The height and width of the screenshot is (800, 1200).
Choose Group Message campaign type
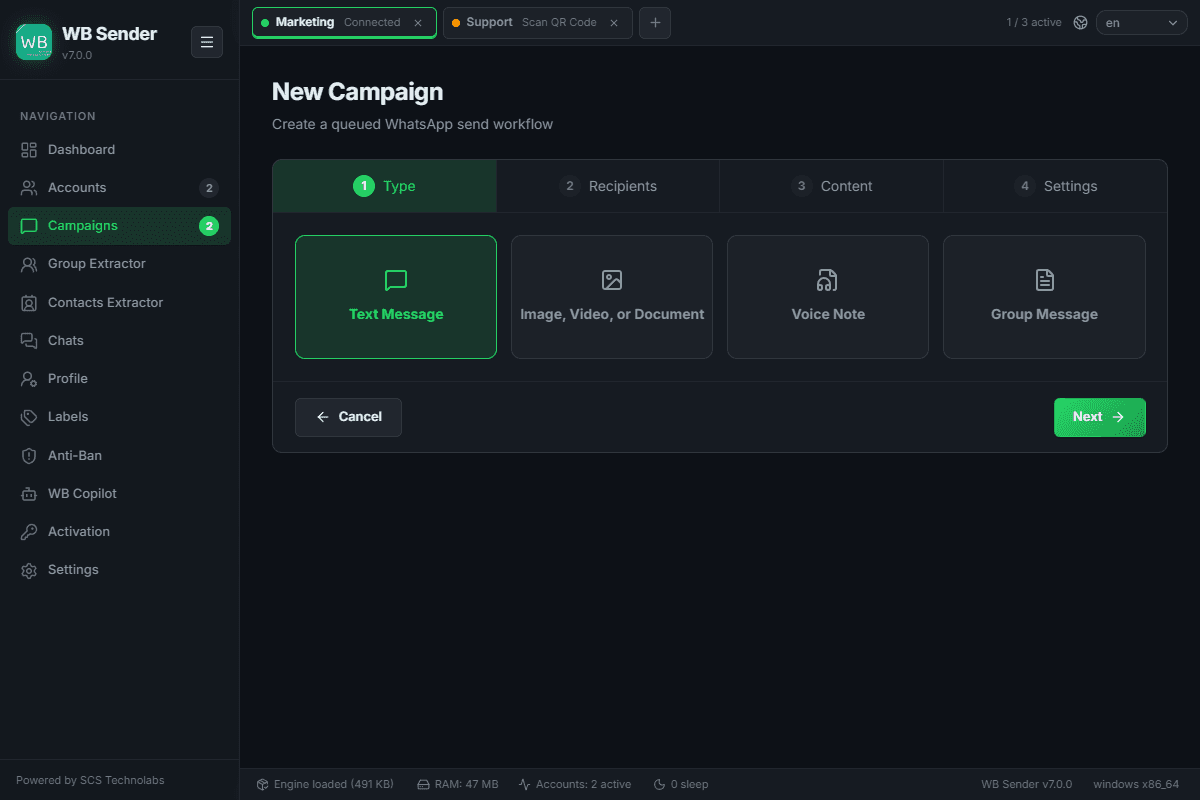[1044, 297]
